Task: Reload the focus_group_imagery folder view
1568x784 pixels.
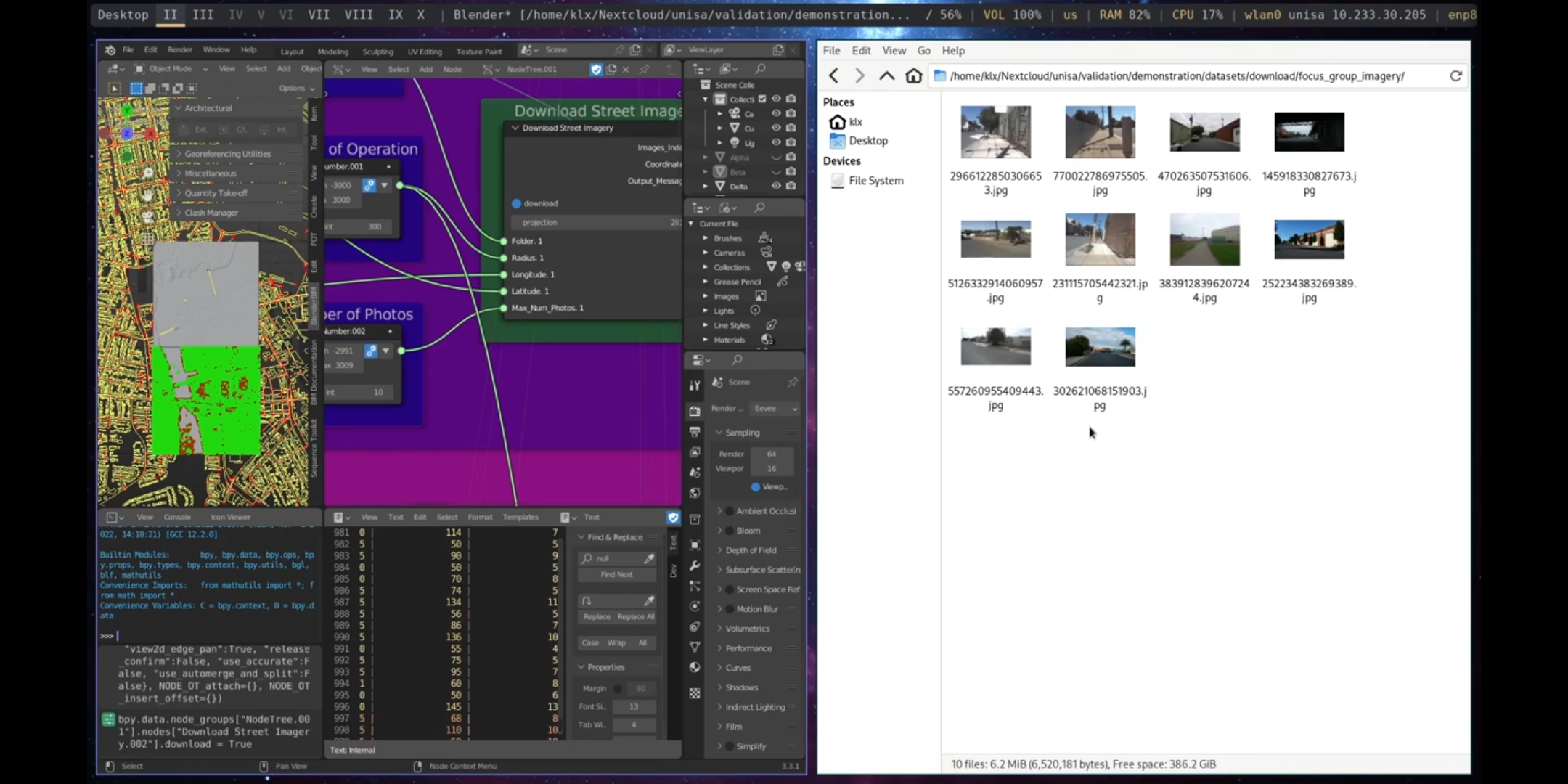Action: (x=1455, y=75)
